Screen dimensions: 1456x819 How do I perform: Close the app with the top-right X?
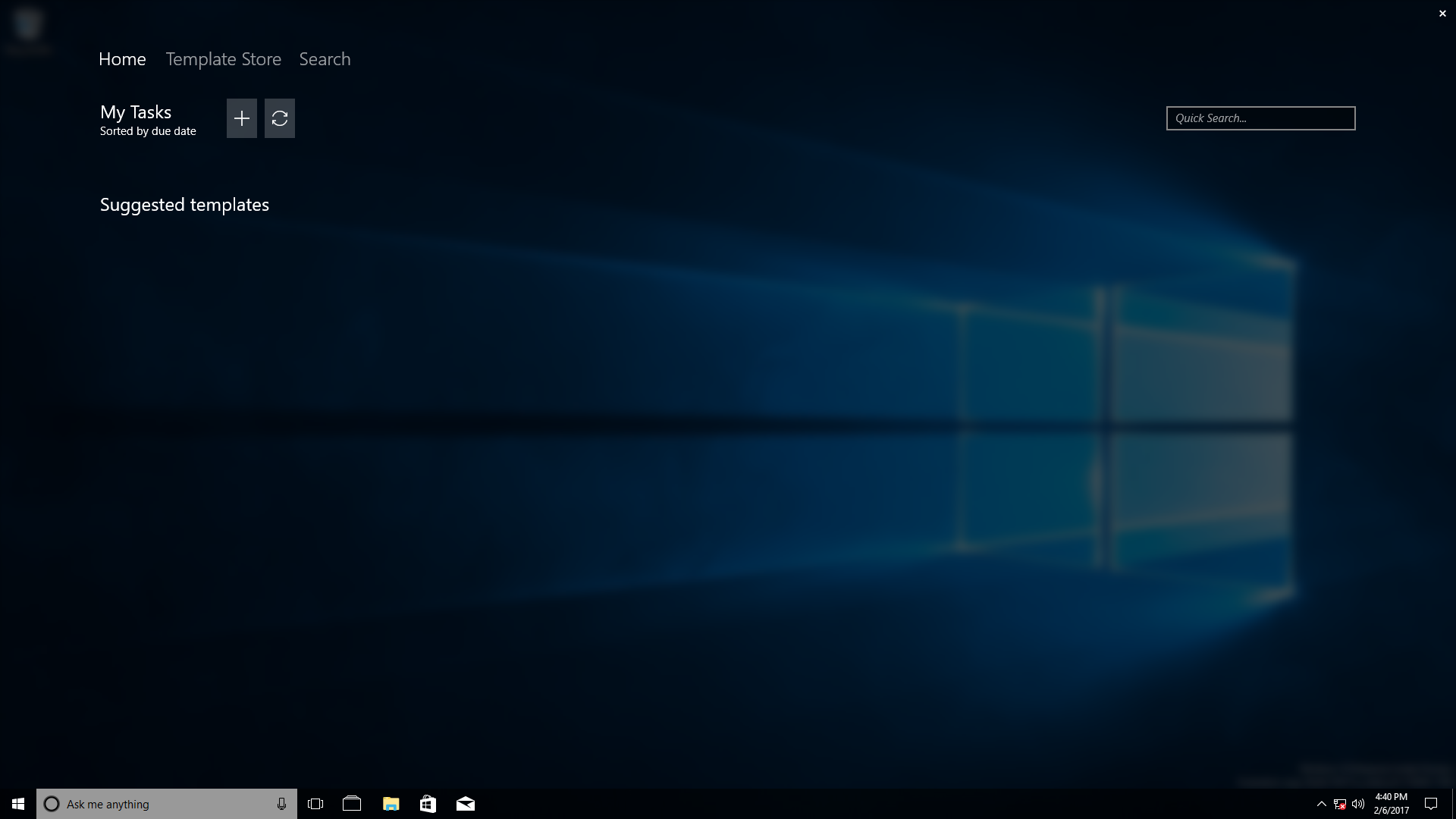pyautogui.click(x=1442, y=14)
